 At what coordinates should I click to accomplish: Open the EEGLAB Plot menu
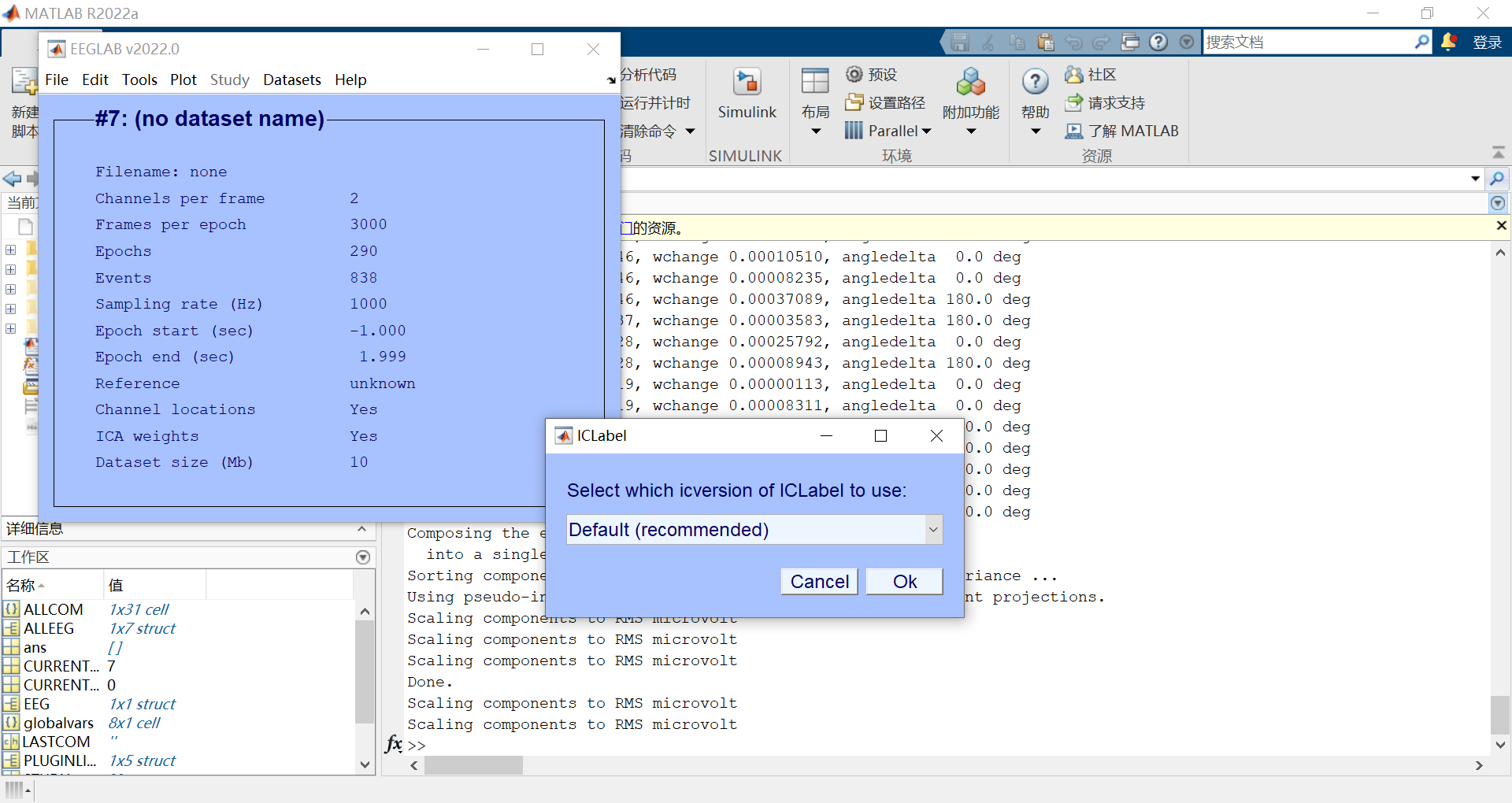point(183,80)
